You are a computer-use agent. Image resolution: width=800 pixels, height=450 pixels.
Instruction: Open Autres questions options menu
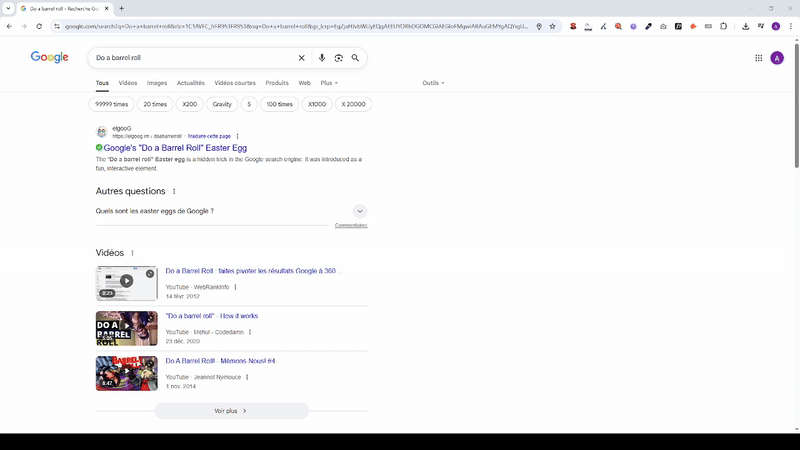pos(174,191)
